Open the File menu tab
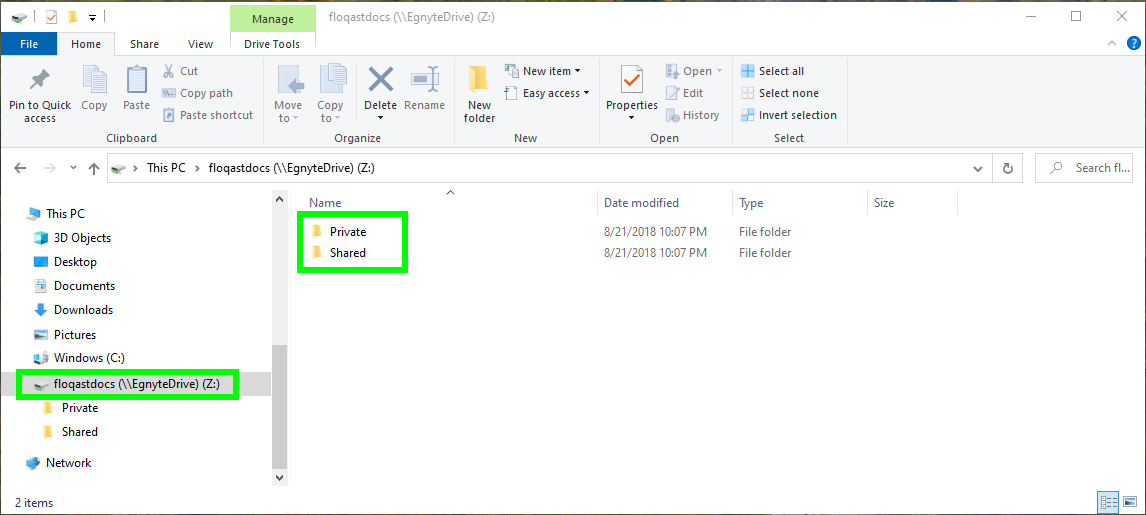 tap(29, 44)
